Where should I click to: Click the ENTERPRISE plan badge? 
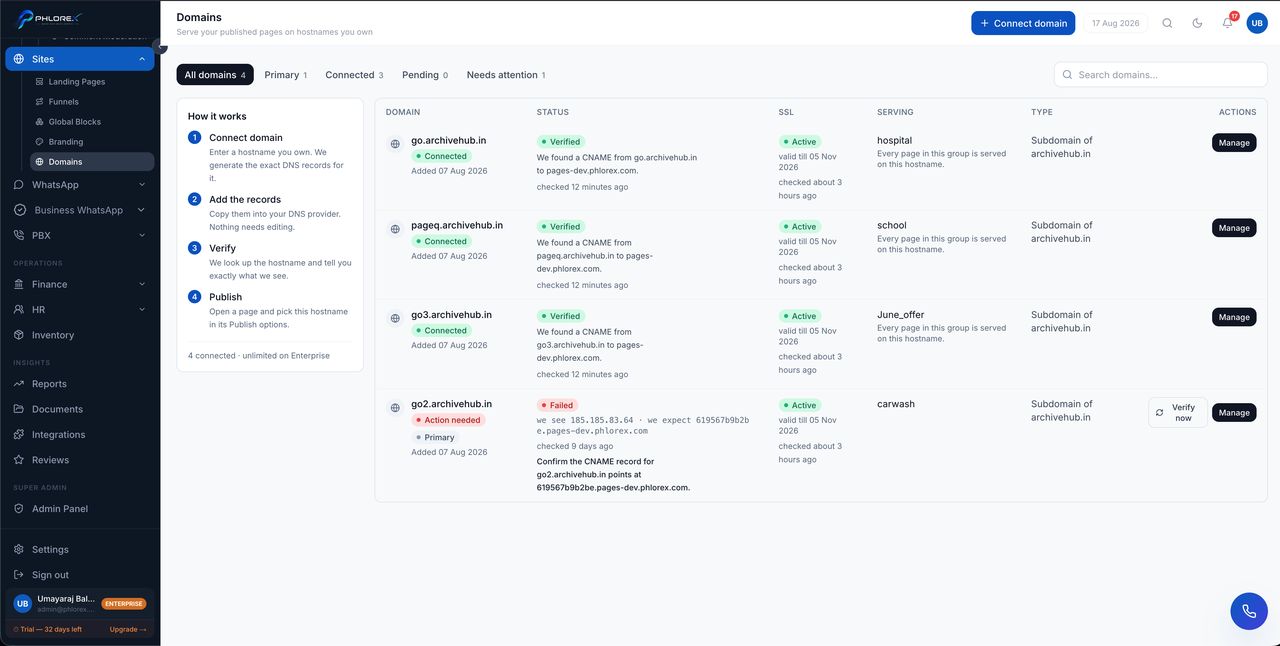click(124, 604)
